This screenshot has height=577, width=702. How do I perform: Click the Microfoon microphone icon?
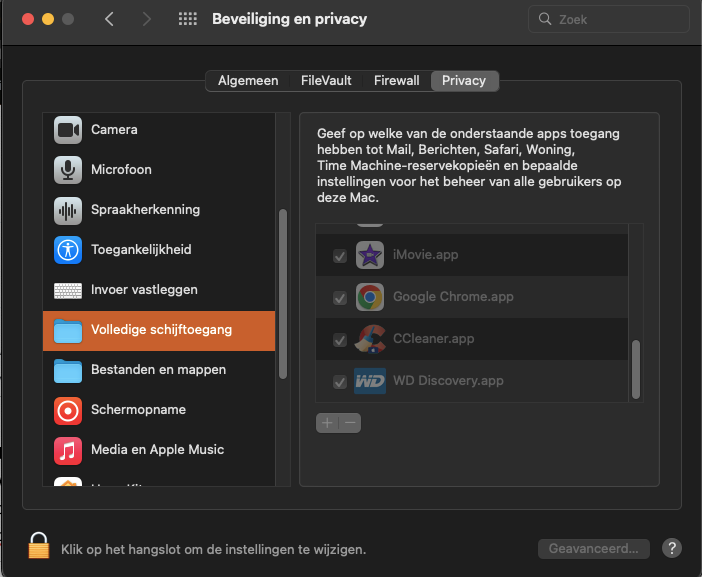click(68, 170)
